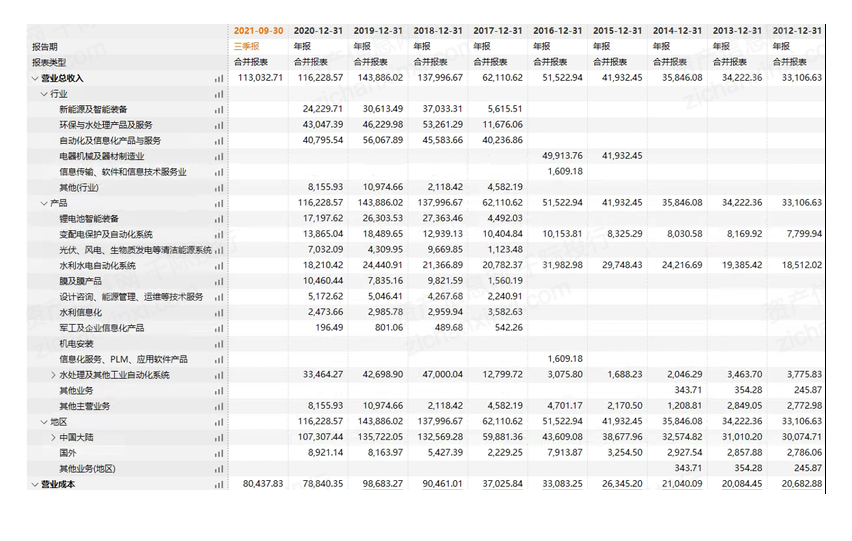Open trend chart for 锂电池智能装备
The image size is (852, 541).
pos(218,219)
